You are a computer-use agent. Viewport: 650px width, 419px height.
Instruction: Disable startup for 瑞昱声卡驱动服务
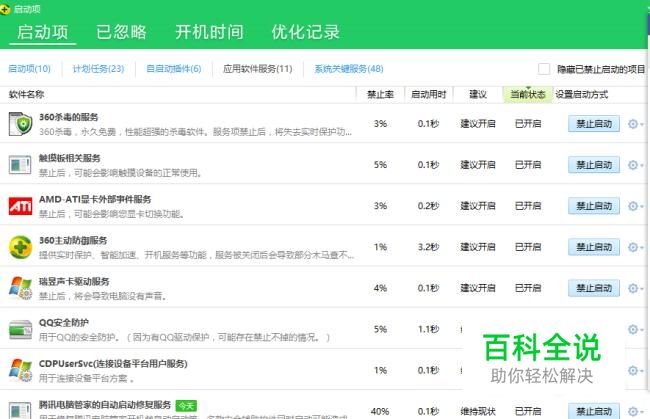click(594, 288)
